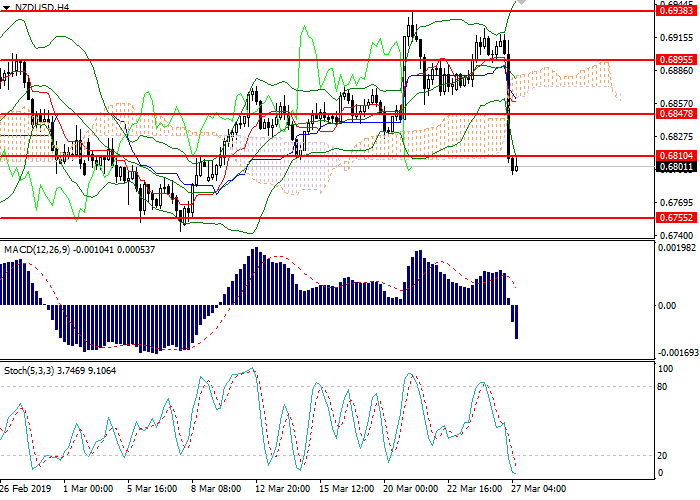700x500 pixels.
Task: Click the Stochastic 20 level label
Action: pos(661,455)
